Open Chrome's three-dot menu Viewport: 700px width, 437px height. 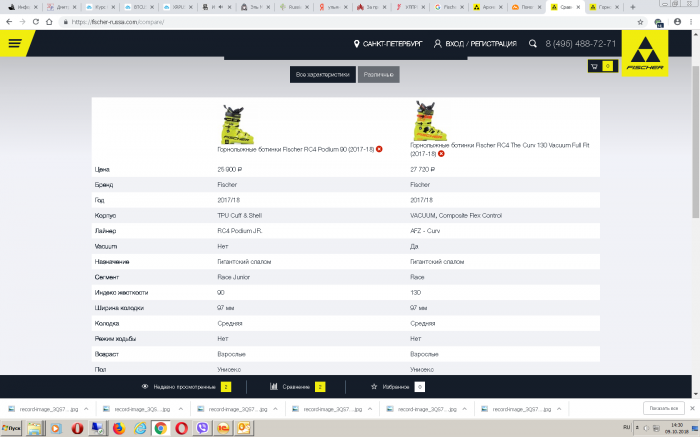pos(689,21)
